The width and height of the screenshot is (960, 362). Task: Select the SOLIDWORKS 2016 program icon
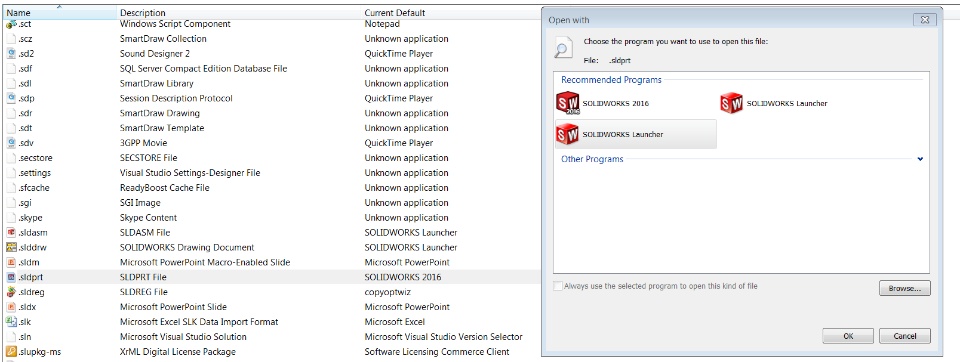coord(567,104)
